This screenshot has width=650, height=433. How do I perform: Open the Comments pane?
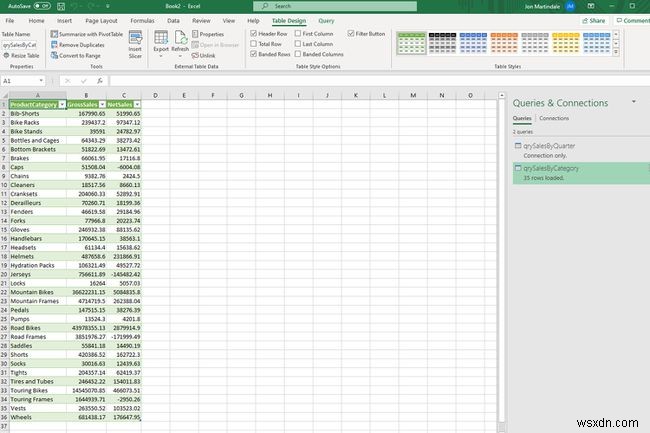point(632,21)
